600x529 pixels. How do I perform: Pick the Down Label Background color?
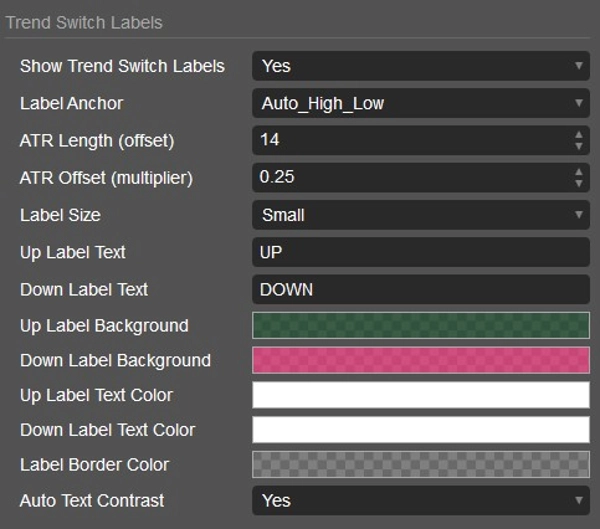(420, 360)
